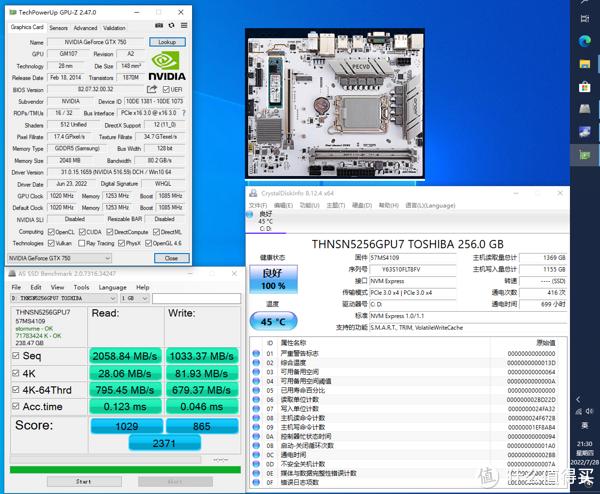
Task: Open Microsoft Edge from the taskbar
Action: coord(585,41)
